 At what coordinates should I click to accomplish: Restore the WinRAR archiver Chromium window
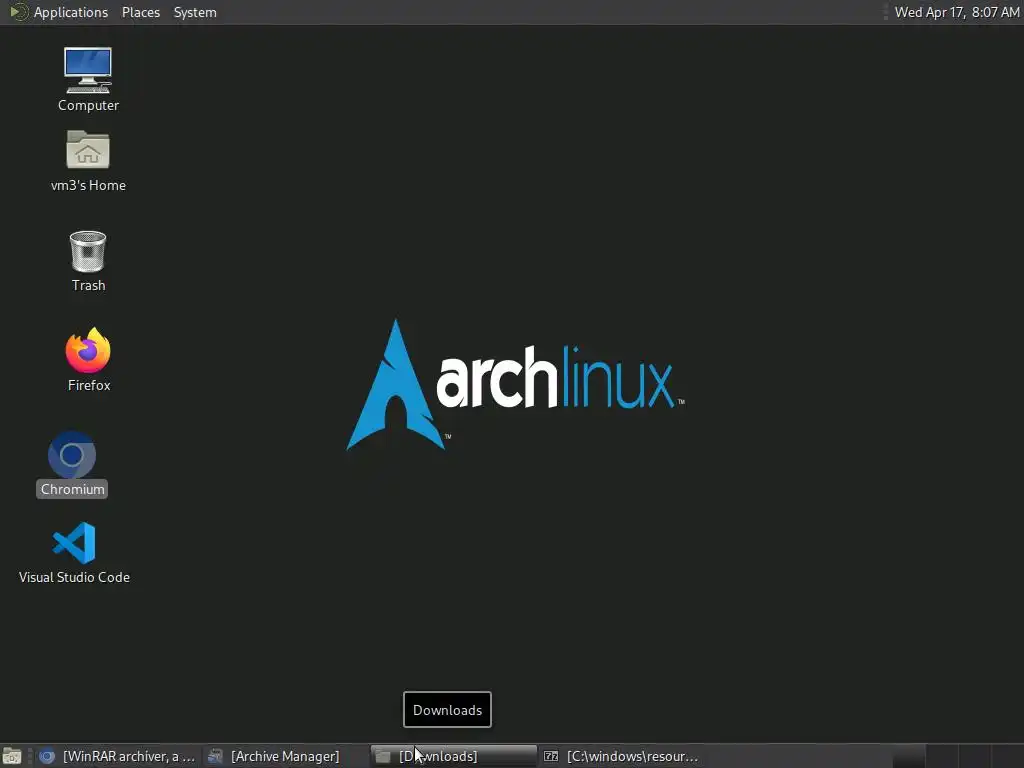click(117, 756)
